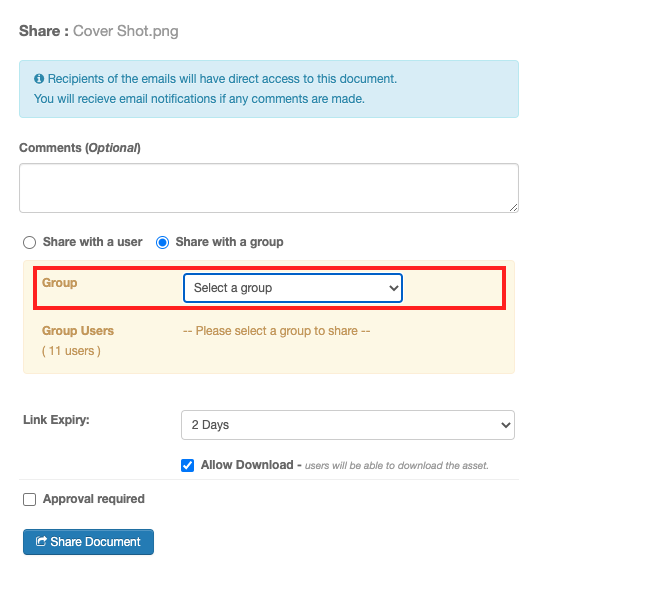The height and width of the screenshot is (592, 647).
Task: Click the Allow Download label text
Action: point(247,465)
